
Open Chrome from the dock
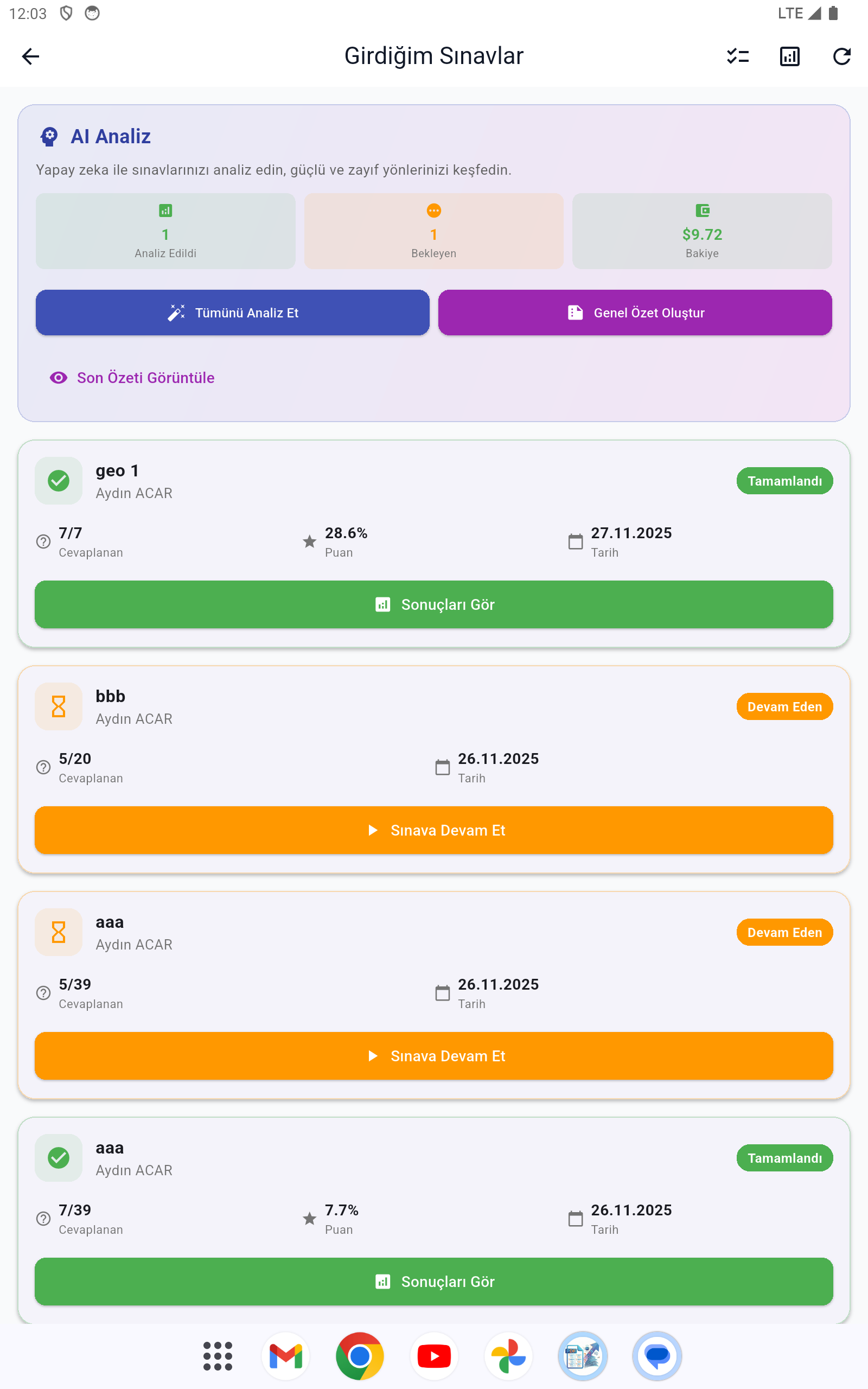[x=360, y=1356]
